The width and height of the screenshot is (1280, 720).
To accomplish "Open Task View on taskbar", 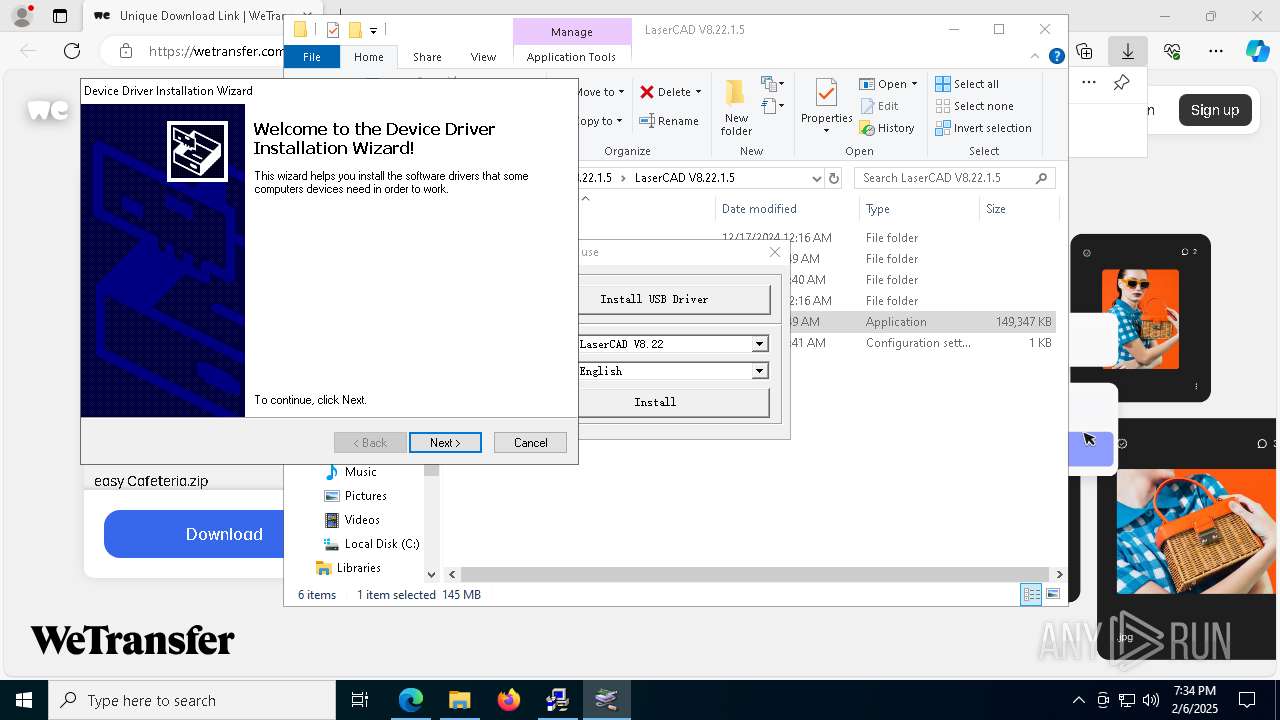I will click(360, 700).
